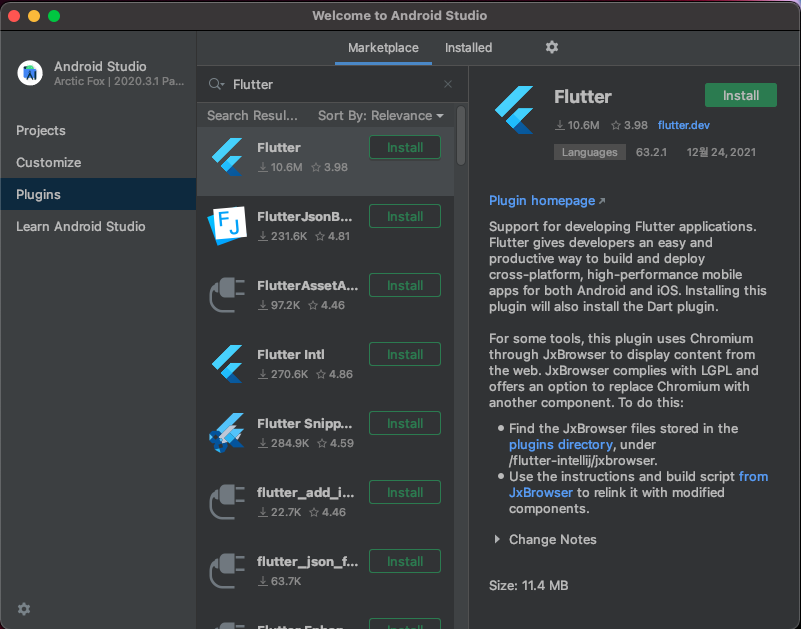
Task: Click the large Flutter logo in details pane
Action: 514,110
